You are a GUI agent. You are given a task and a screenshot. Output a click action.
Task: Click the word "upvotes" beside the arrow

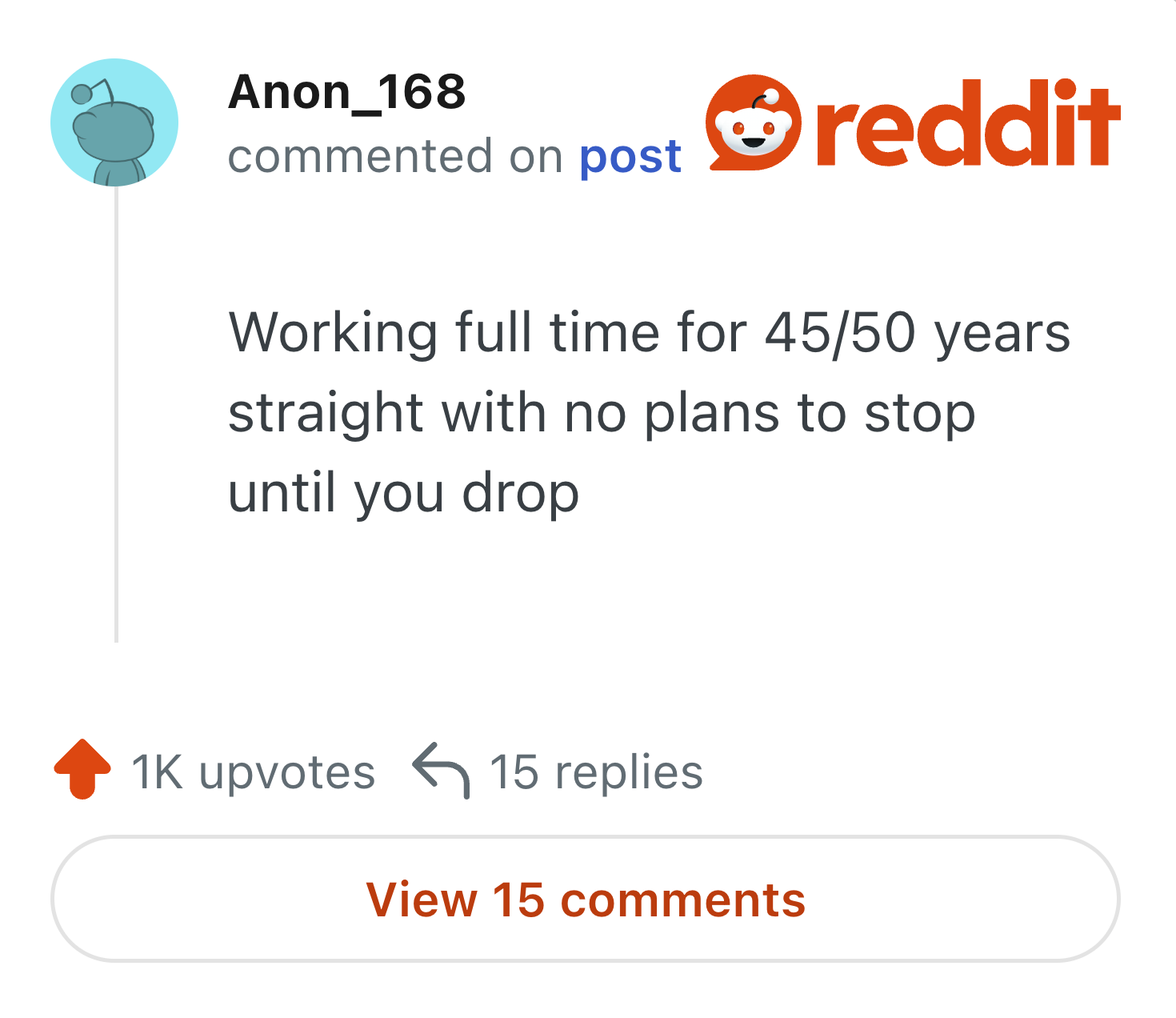click(x=287, y=775)
